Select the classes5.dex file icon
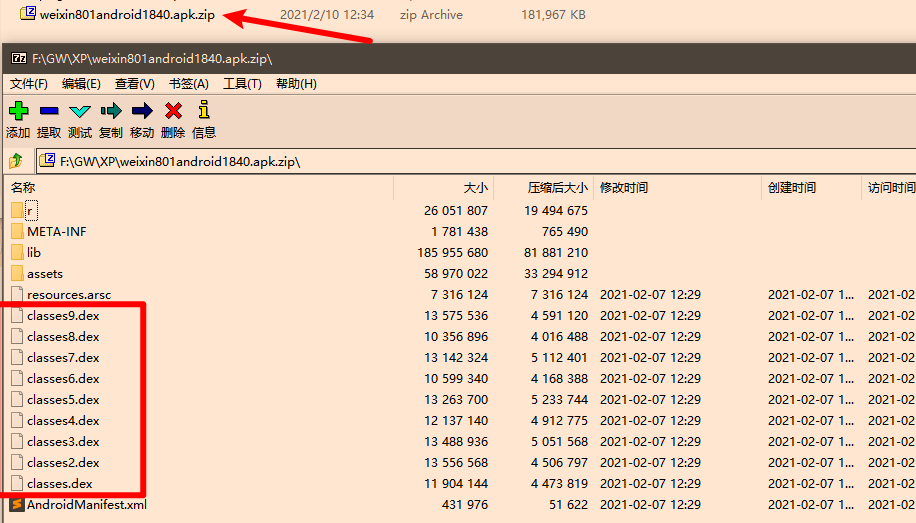This screenshot has width=916, height=523. (17, 400)
